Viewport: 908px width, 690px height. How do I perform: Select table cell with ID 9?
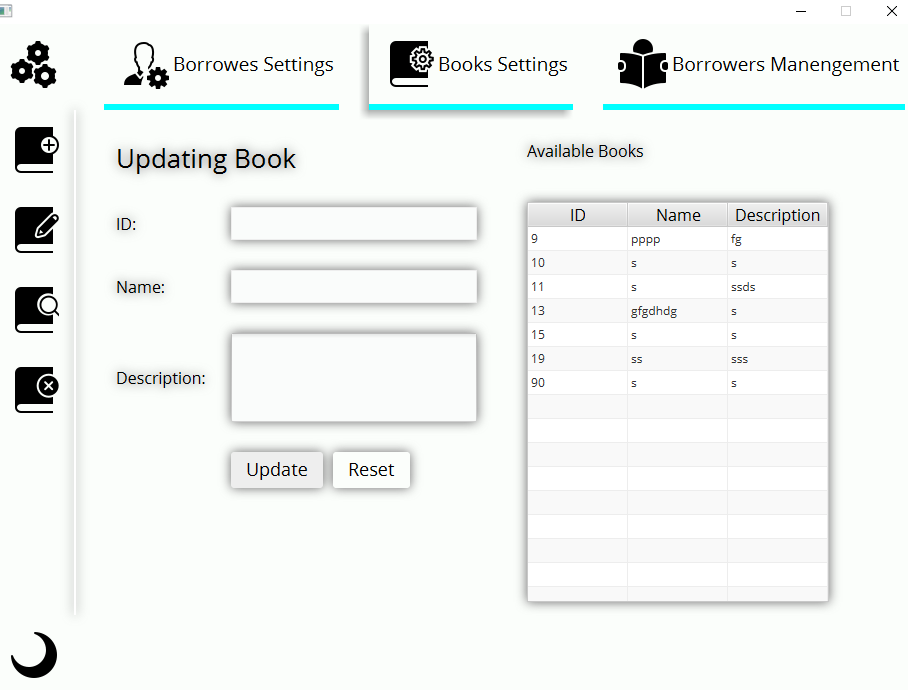pos(577,238)
